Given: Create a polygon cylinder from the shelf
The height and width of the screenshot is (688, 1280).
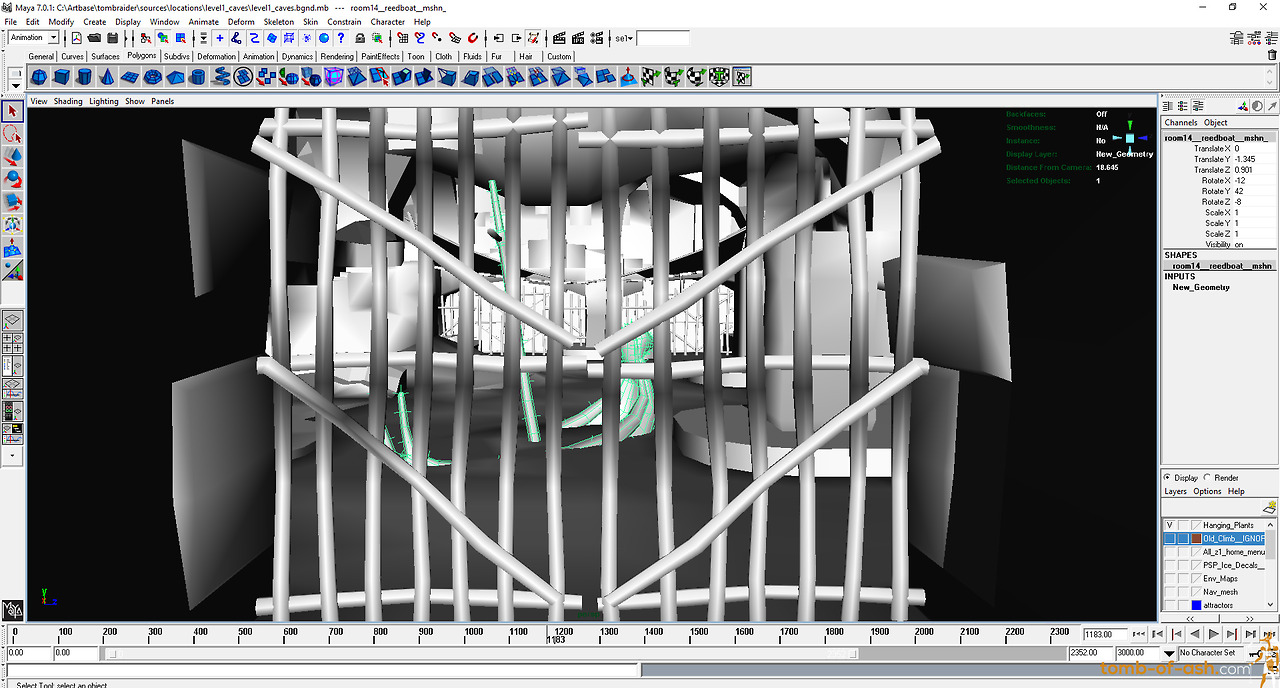Looking at the screenshot, I should coord(85,77).
